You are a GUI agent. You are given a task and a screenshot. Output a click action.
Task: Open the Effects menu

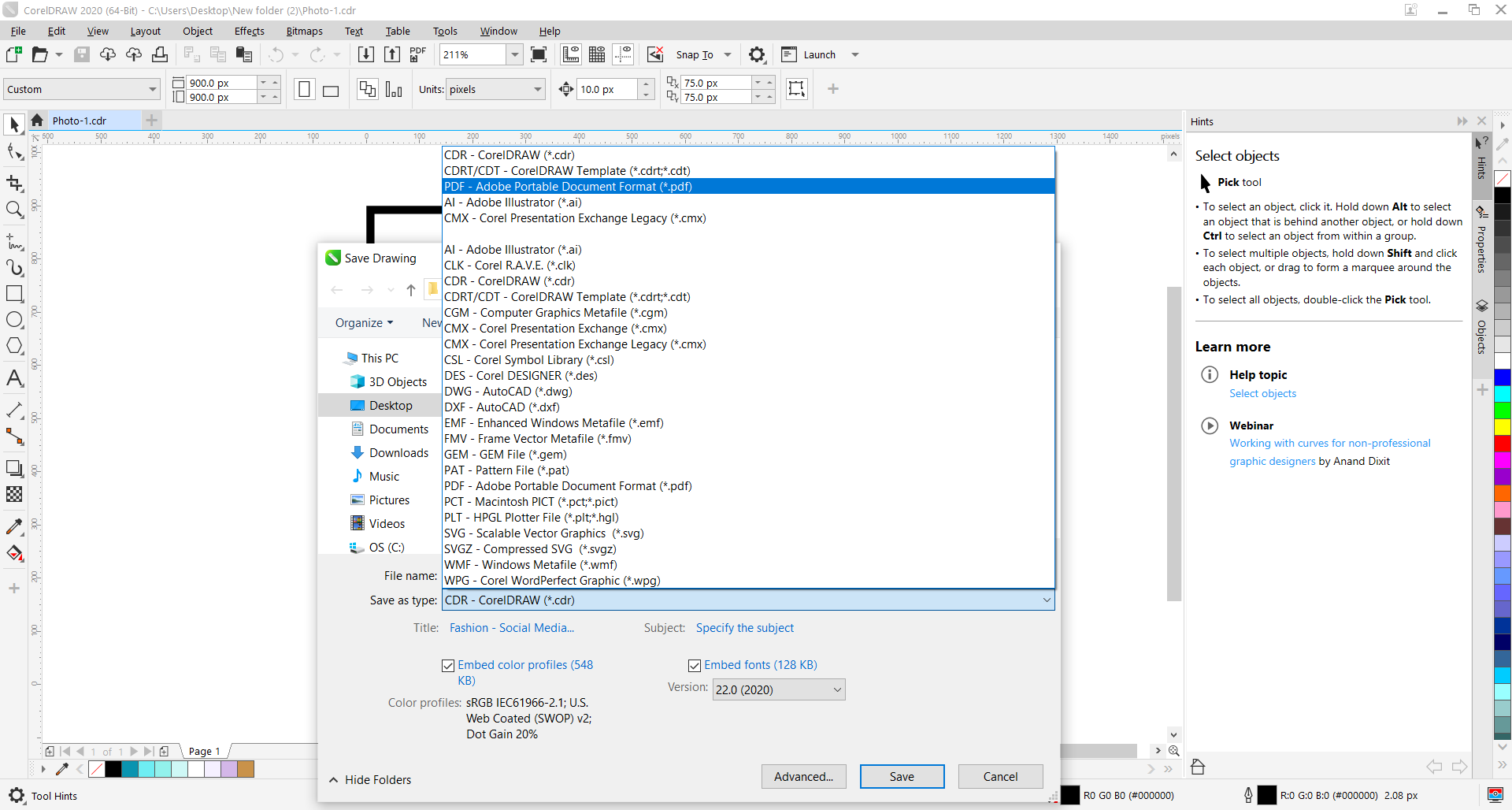coord(249,32)
